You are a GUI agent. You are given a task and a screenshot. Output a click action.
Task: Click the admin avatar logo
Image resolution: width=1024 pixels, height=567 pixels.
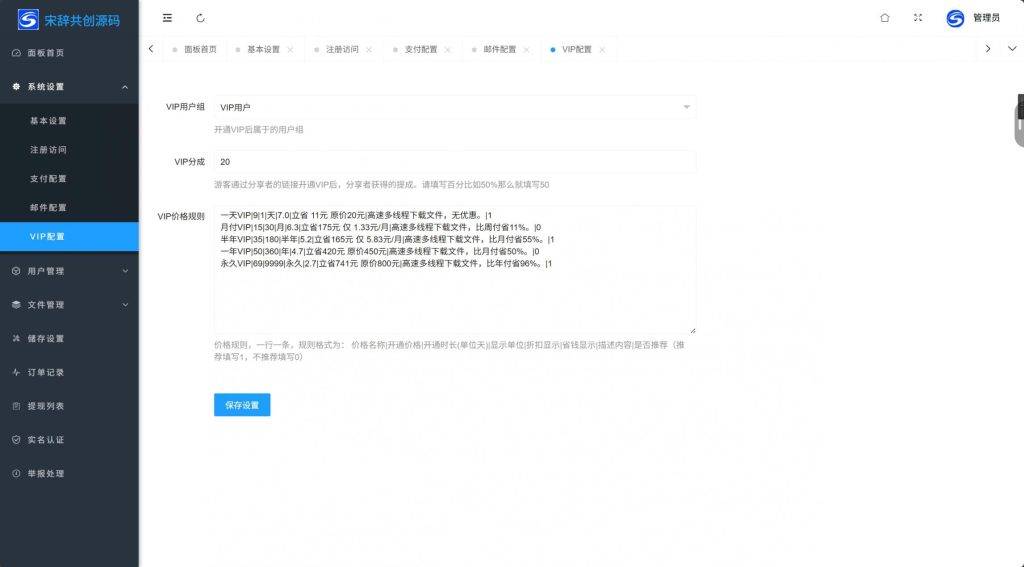tap(955, 18)
